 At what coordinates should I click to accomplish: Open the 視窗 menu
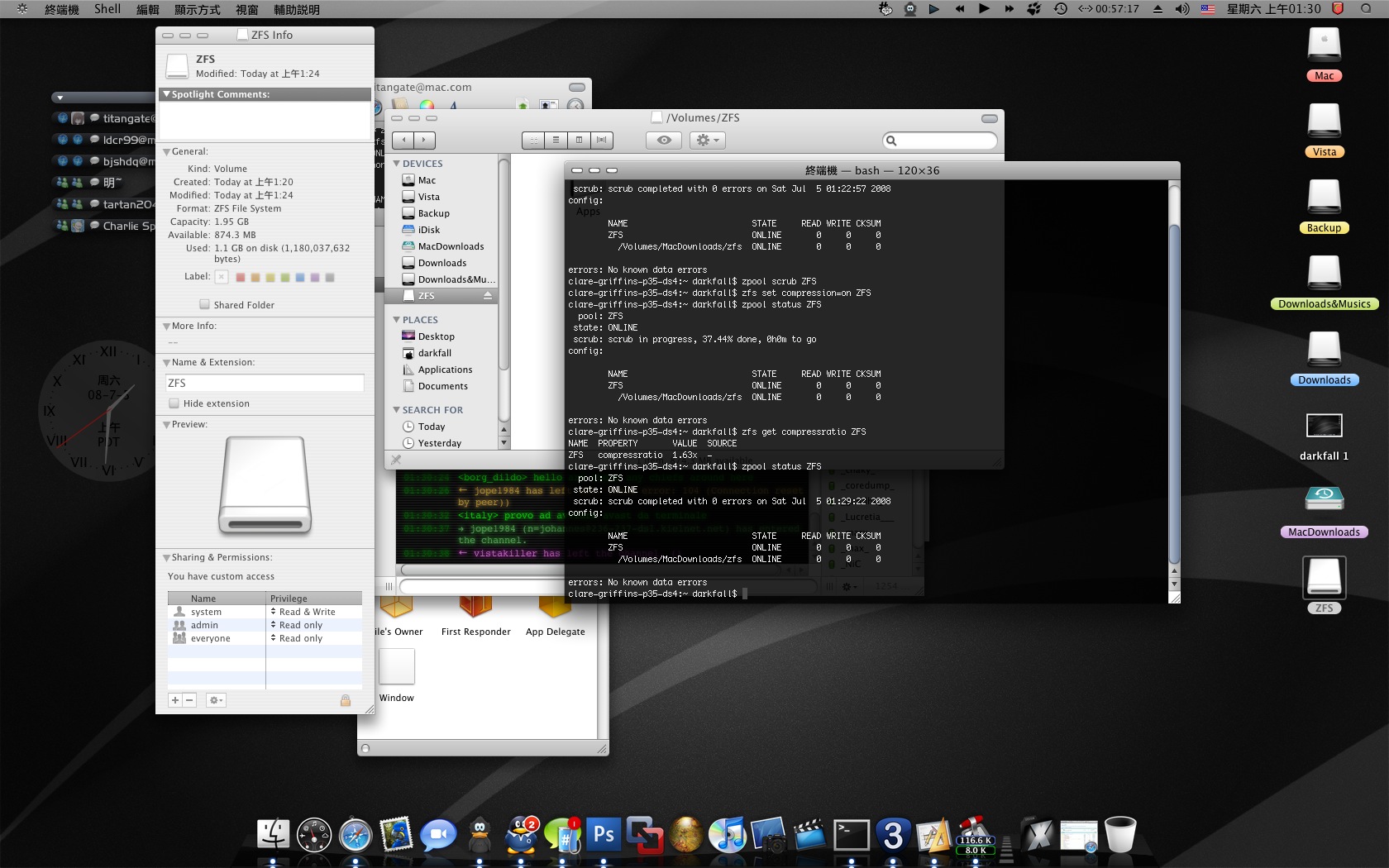[x=247, y=9]
